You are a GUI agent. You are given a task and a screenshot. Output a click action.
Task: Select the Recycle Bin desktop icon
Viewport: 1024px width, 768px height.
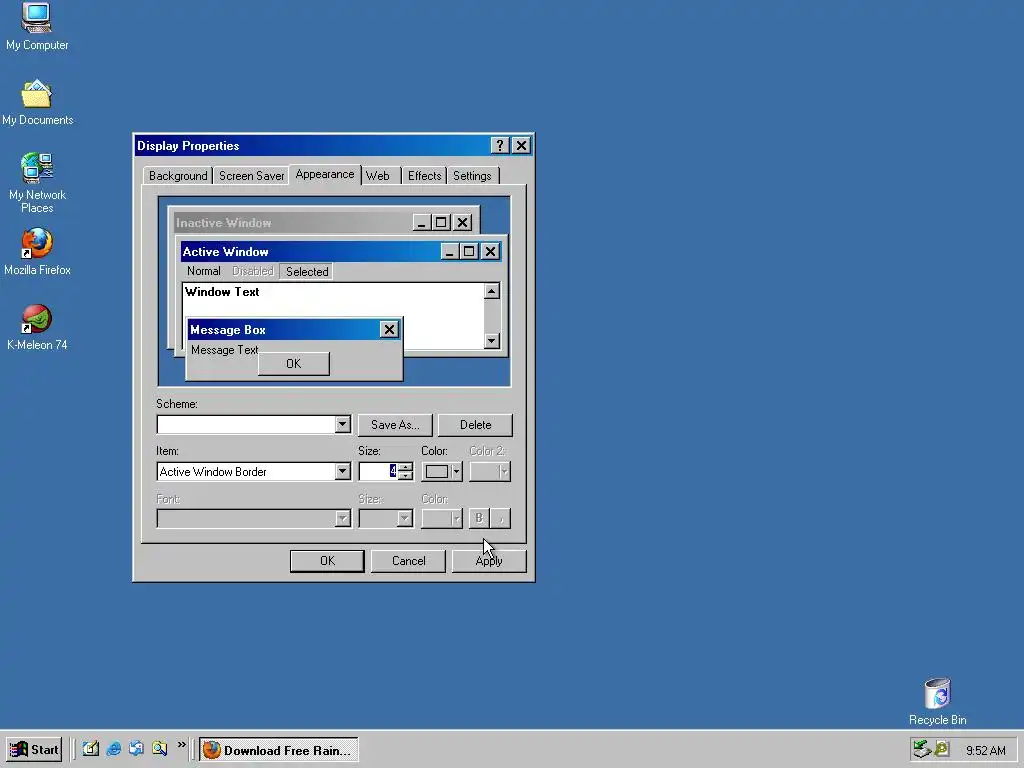coord(938,701)
